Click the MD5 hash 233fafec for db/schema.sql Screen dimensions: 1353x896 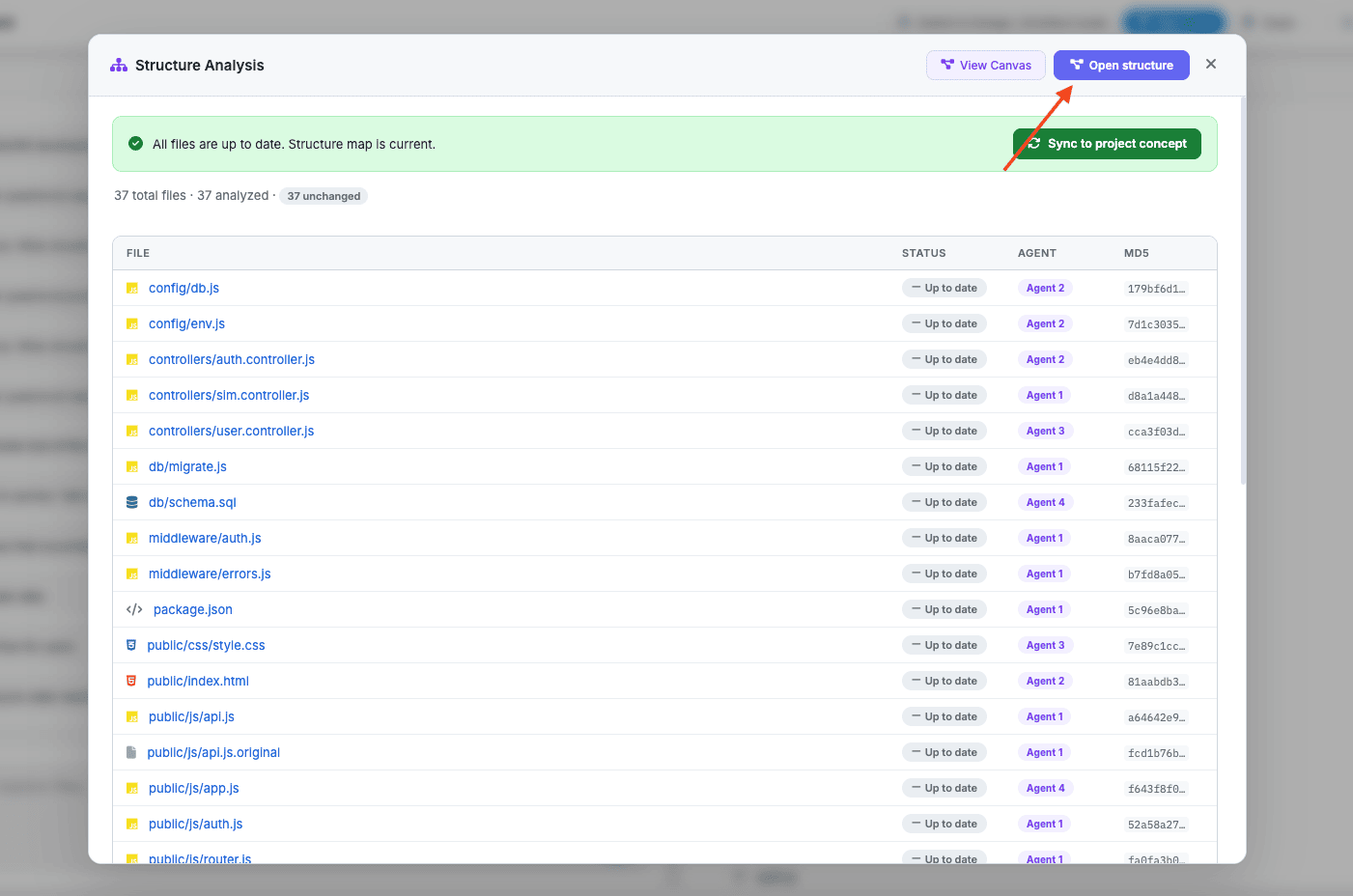point(1156,504)
